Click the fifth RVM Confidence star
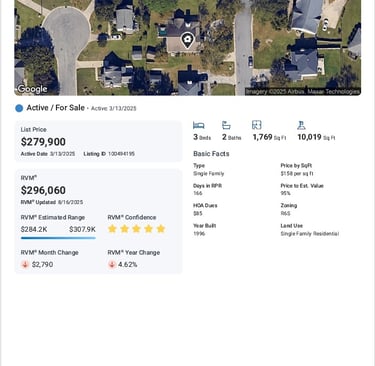Screen dimensions: 375x366 pyautogui.click(x=161, y=229)
